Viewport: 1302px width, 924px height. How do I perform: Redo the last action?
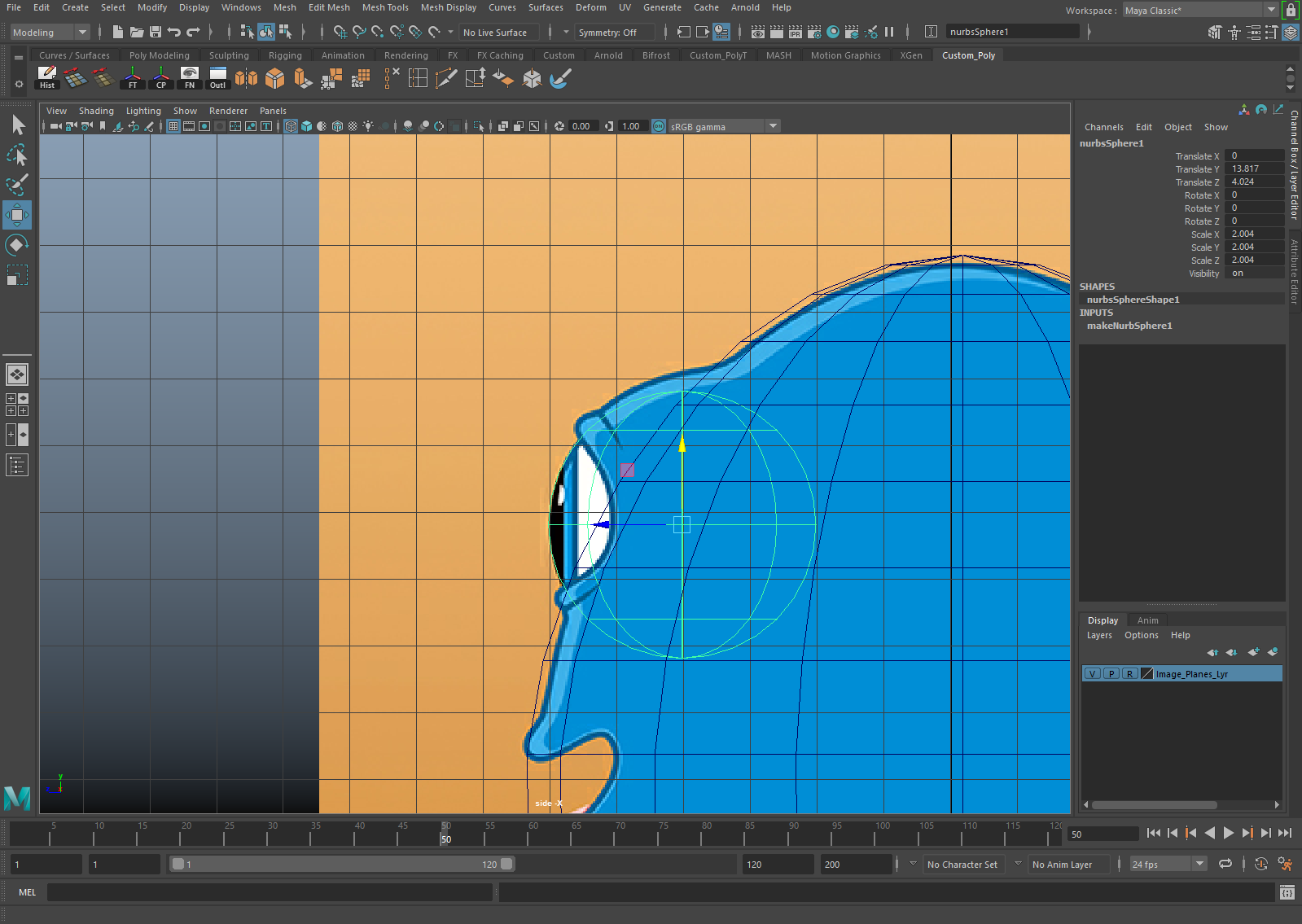pyautogui.click(x=193, y=32)
